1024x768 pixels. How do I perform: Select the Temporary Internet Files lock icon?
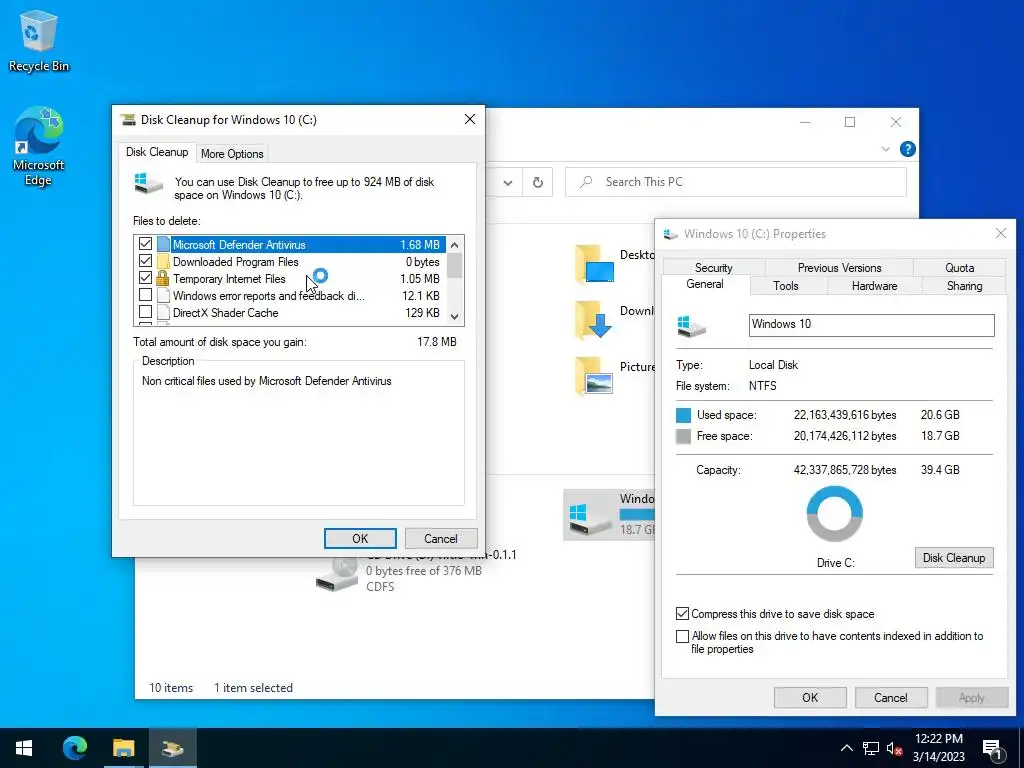click(x=163, y=278)
